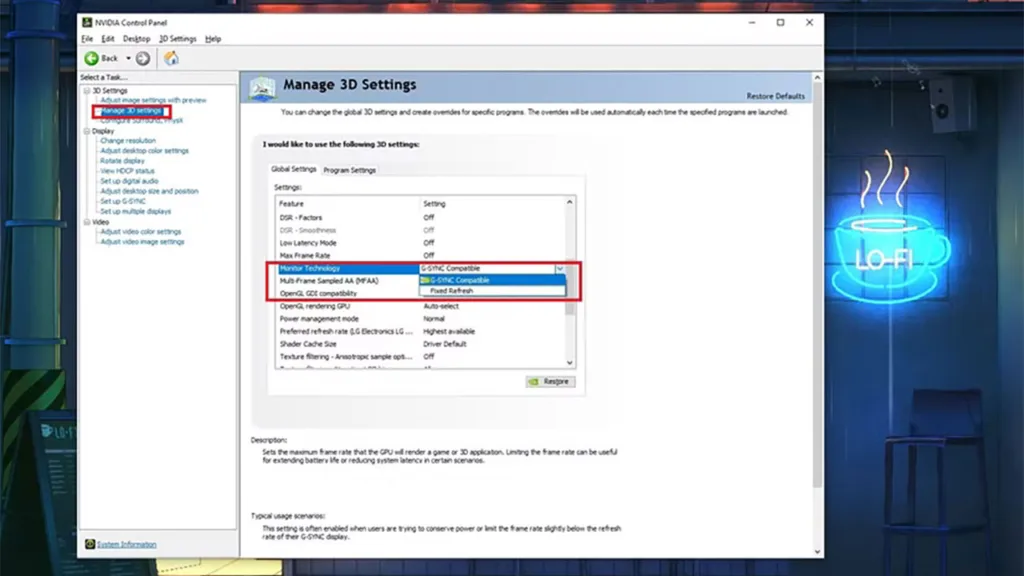Minimize the NVIDIA Control Panel window
Screen dimensions: 1024x576
752,22
